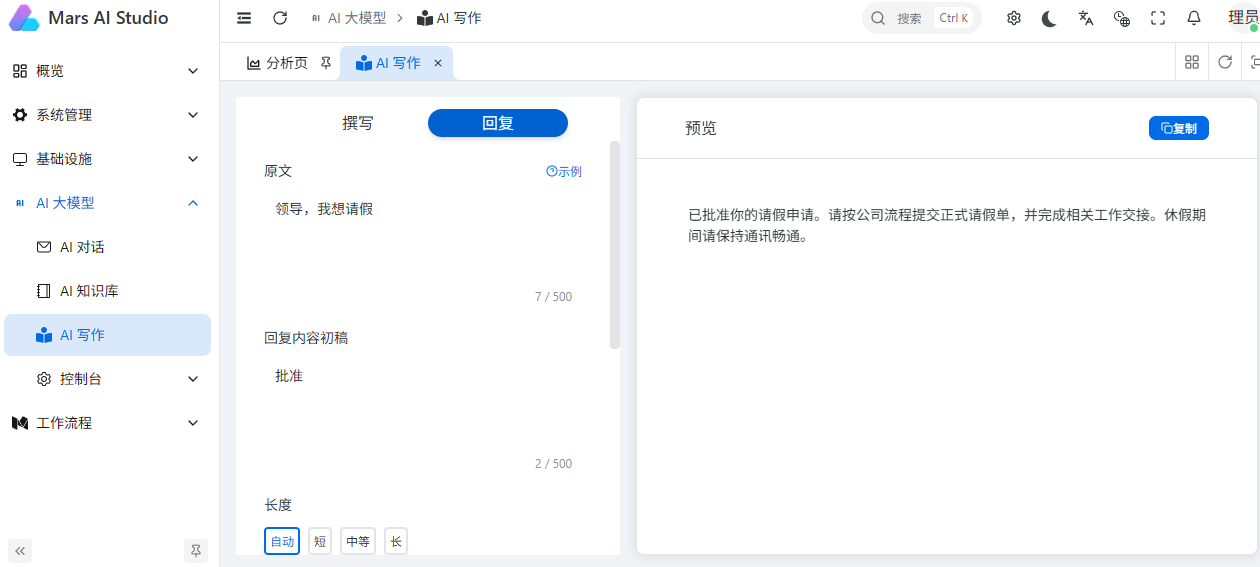Expand the 基础设施 menu chevron
Image resolution: width=1260 pixels, height=567 pixels.
(193, 159)
